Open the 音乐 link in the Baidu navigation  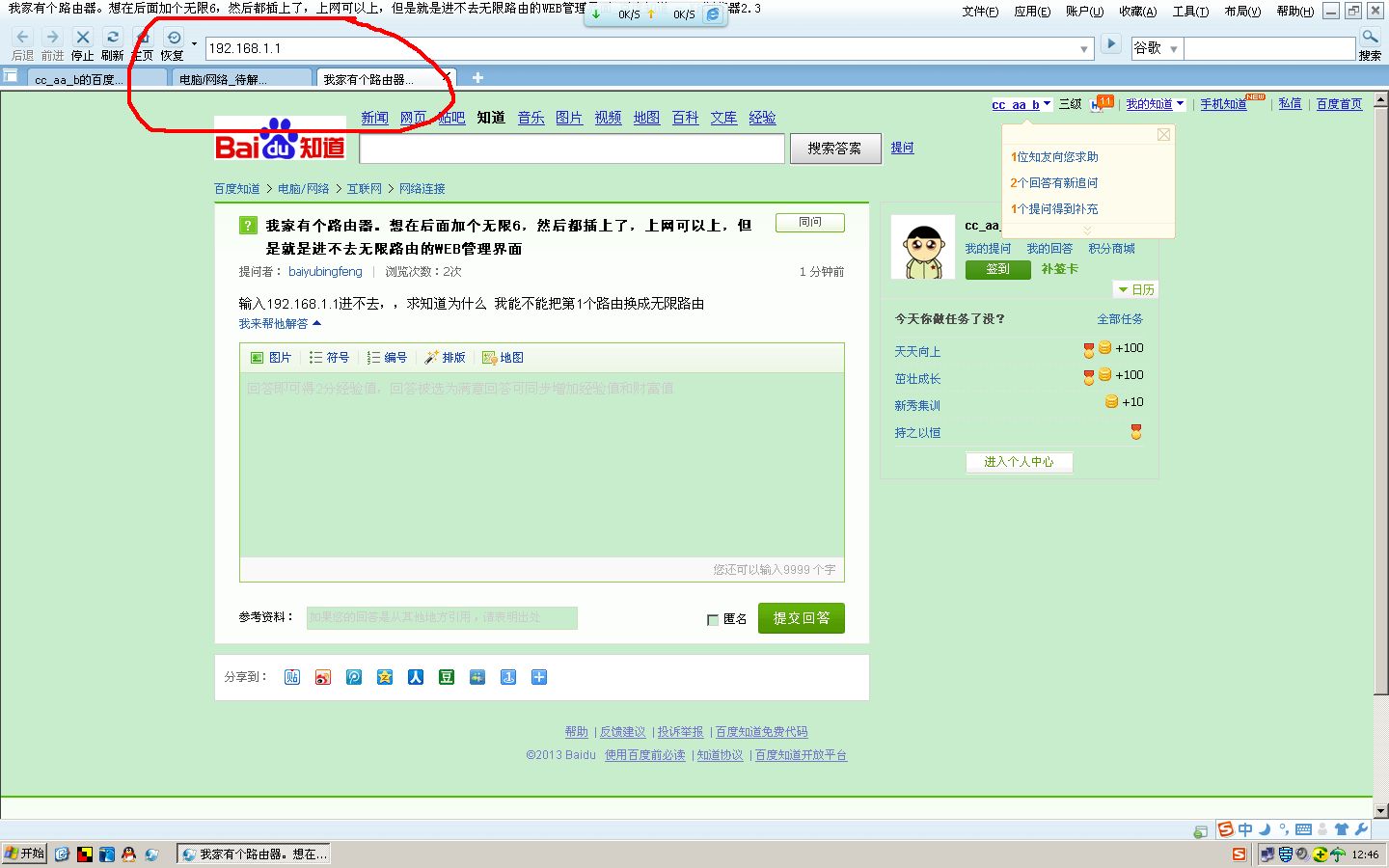click(531, 118)
